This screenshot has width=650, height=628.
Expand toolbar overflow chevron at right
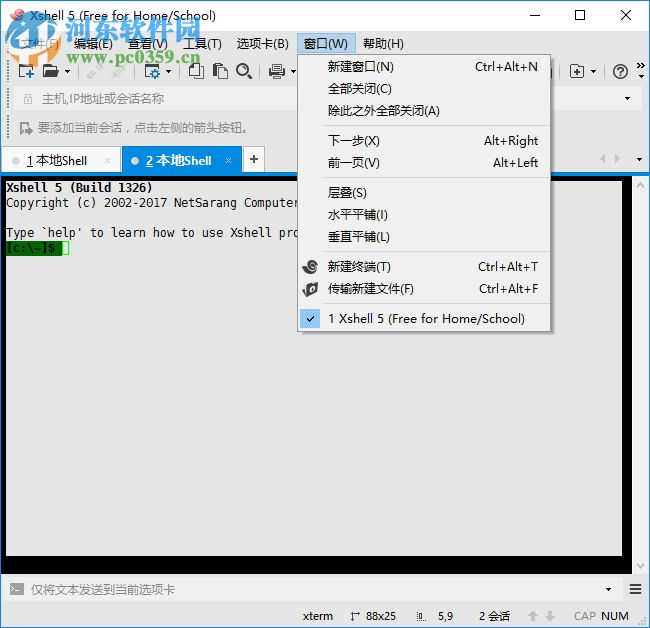coord(640,70)
